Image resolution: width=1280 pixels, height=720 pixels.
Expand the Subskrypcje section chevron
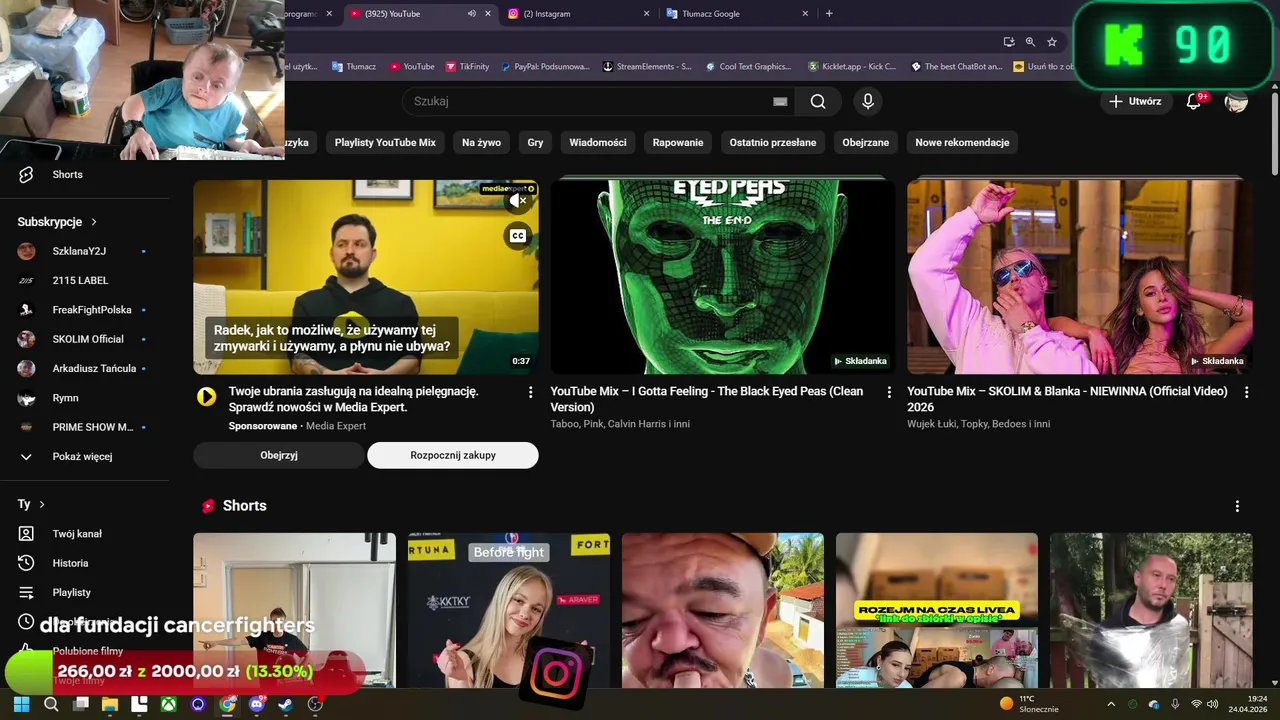94,222
